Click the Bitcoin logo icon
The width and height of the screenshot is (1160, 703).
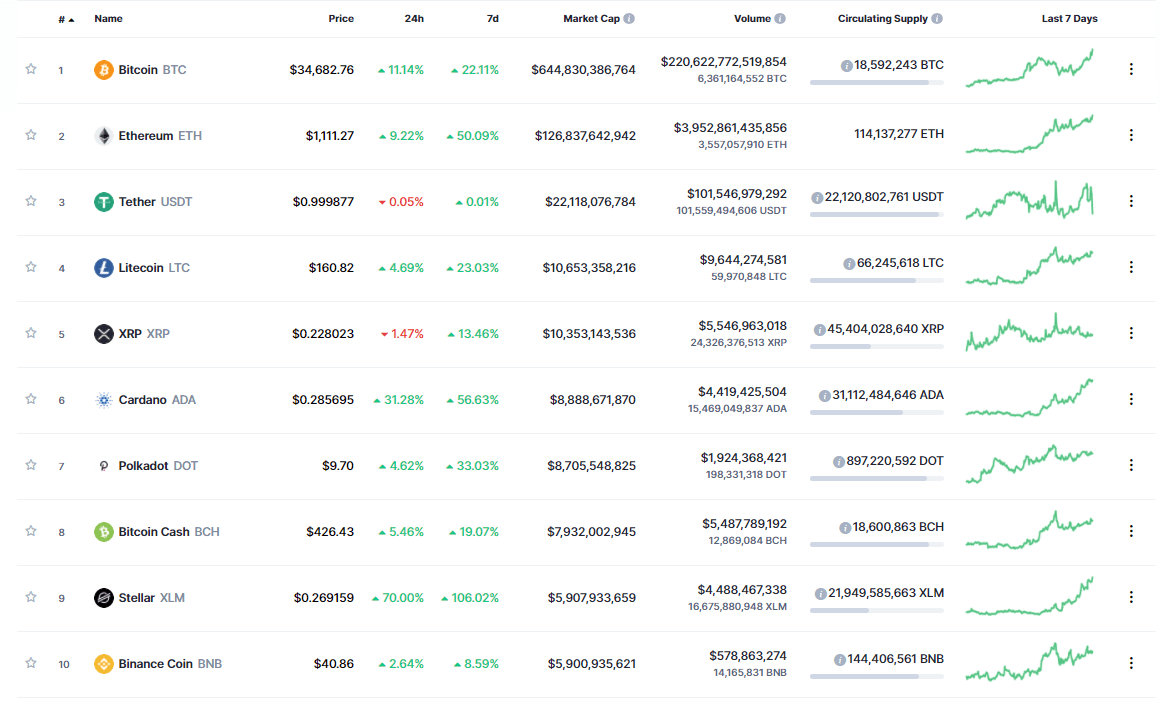(104, 70)
